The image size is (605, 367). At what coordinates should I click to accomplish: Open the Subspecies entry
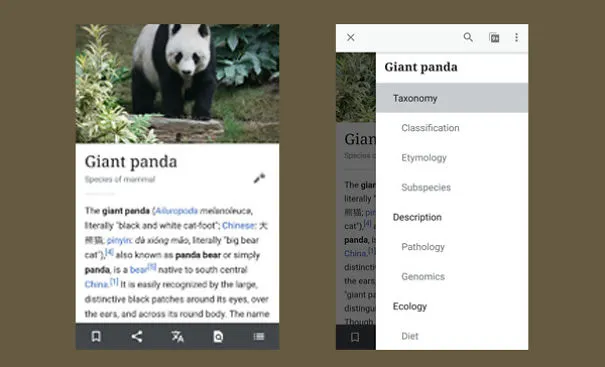pyautogui.click(x=426, y=187)
